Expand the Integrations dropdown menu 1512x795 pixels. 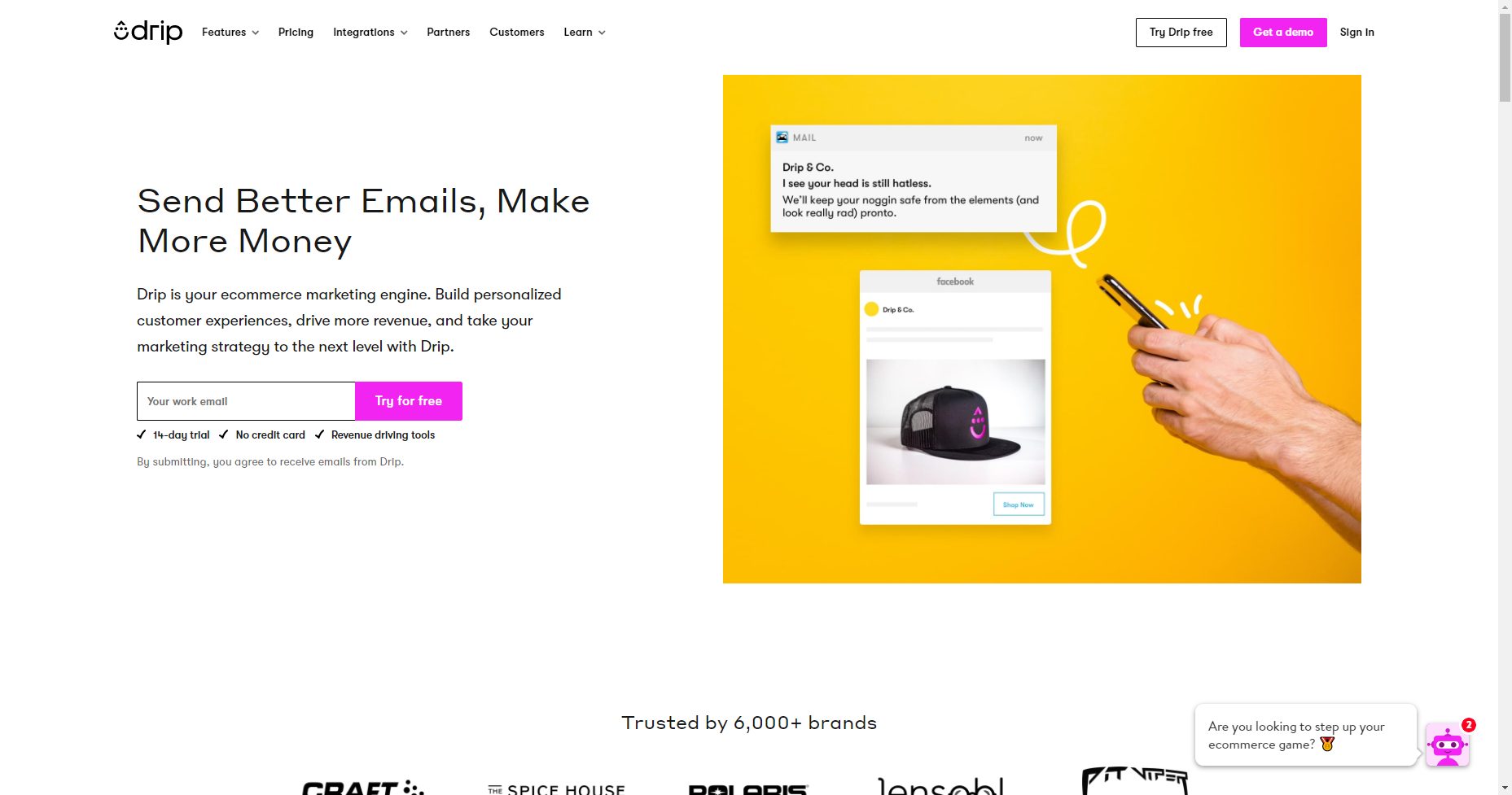coord(370,33)
